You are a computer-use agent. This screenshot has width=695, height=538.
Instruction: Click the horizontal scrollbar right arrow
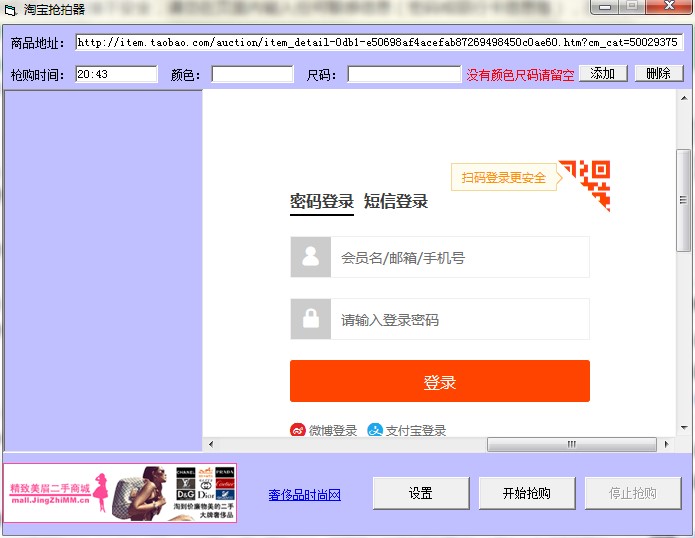point(667,444)
